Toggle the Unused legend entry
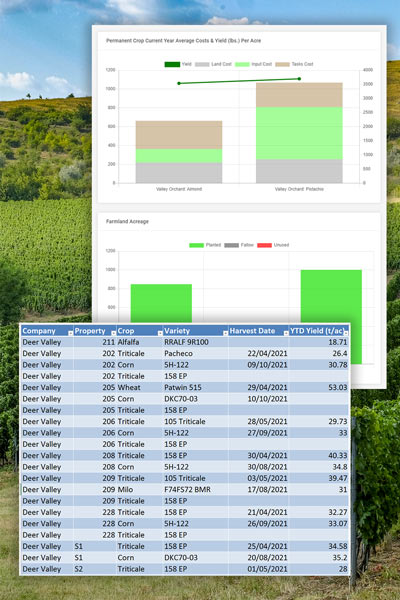This screenshot has width=400, height=600. point(273,245)
